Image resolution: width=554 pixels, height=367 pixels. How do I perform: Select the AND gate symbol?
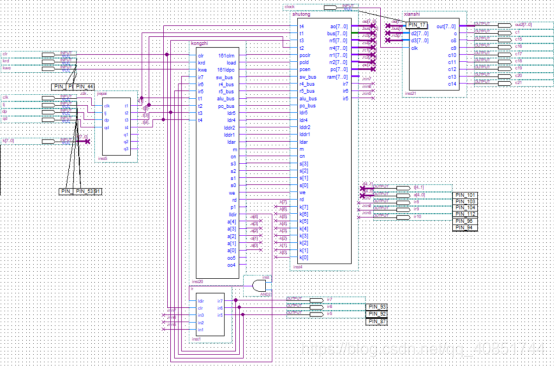(x=259, y=285)
